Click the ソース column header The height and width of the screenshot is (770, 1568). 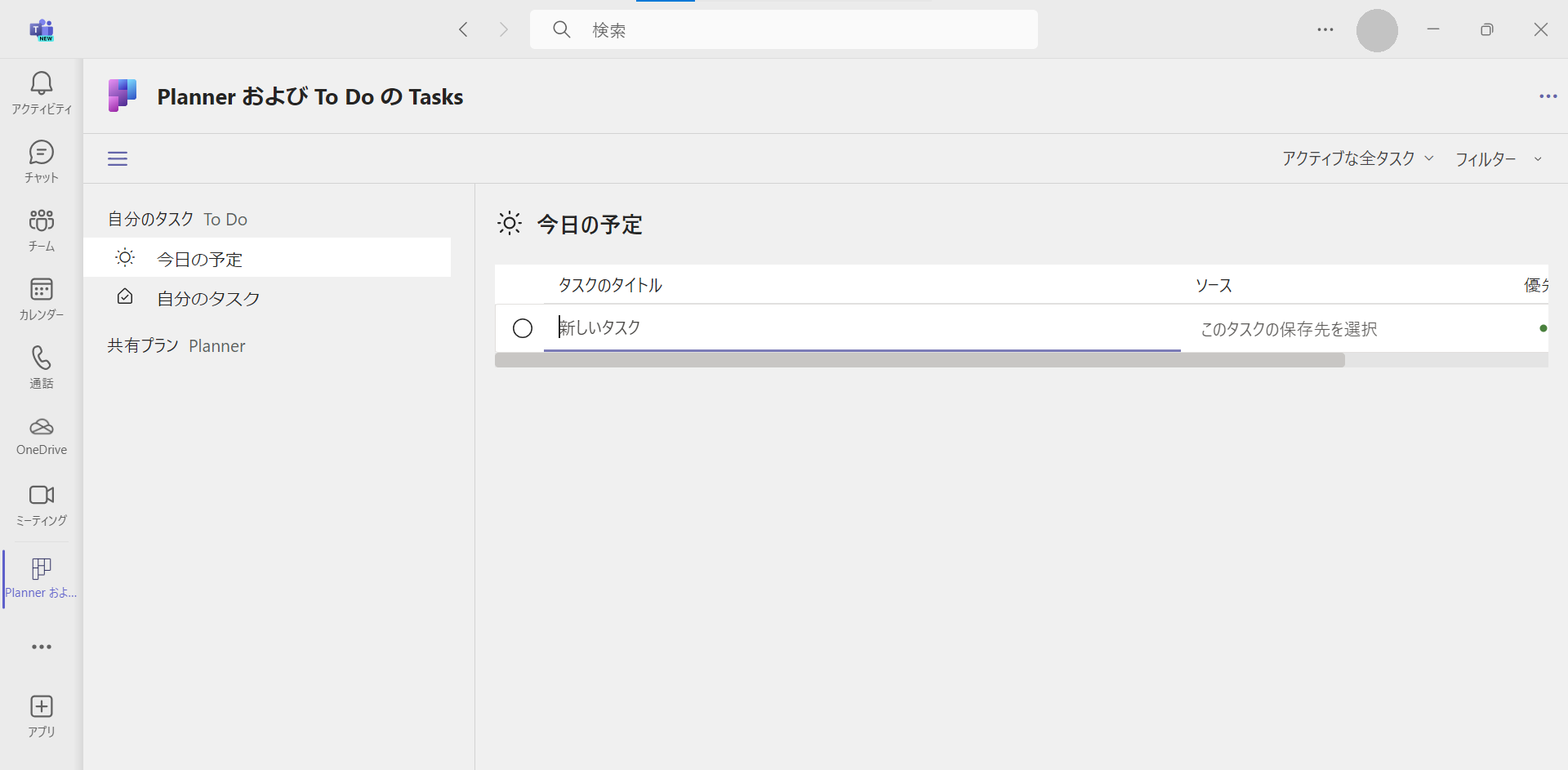tap(1214, 285)
